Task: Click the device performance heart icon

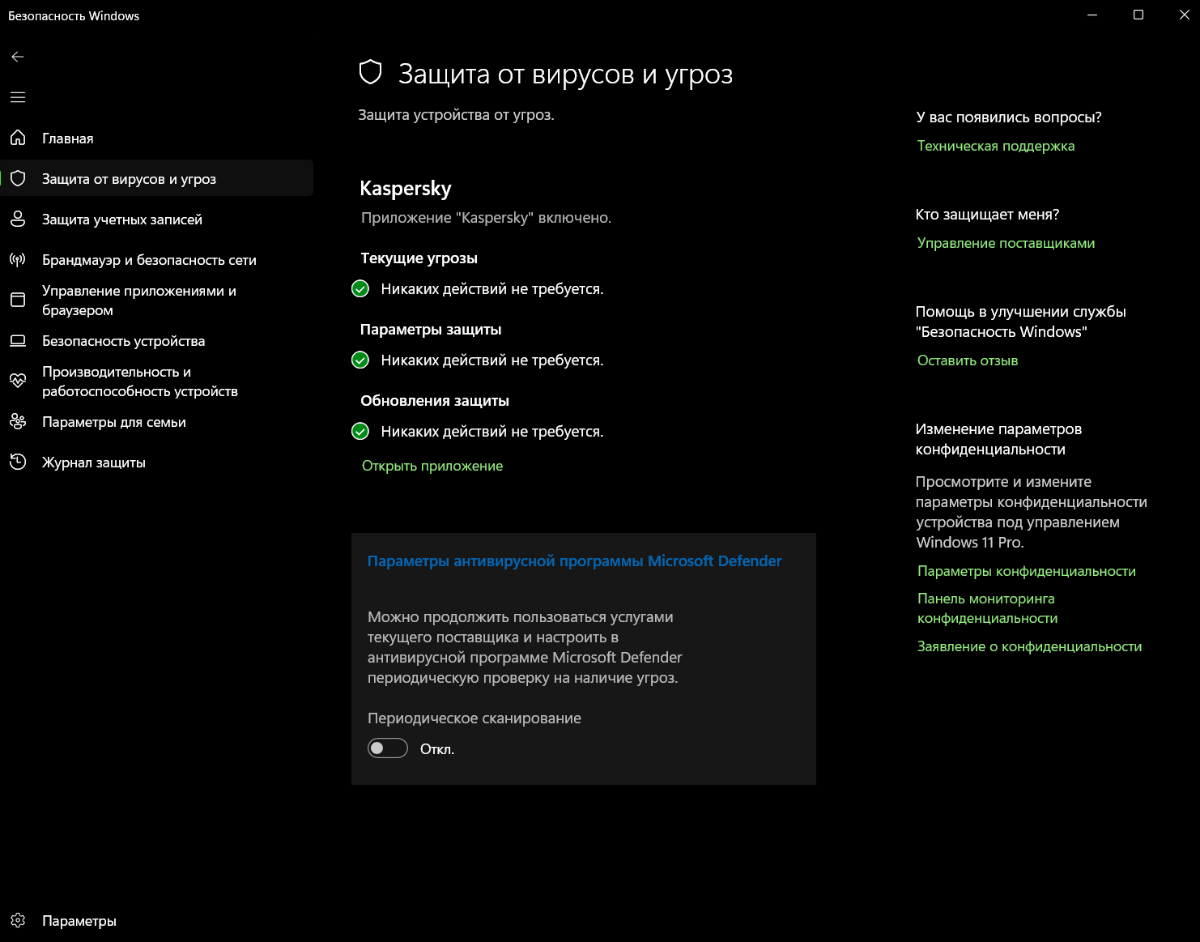Action: [x=17, y=381]
